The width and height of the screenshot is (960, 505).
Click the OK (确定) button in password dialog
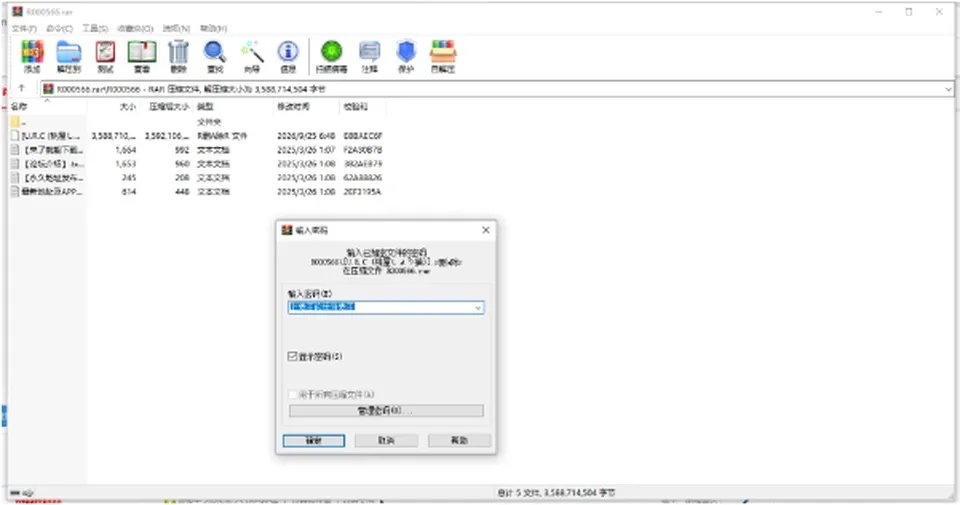click(313, 440)
